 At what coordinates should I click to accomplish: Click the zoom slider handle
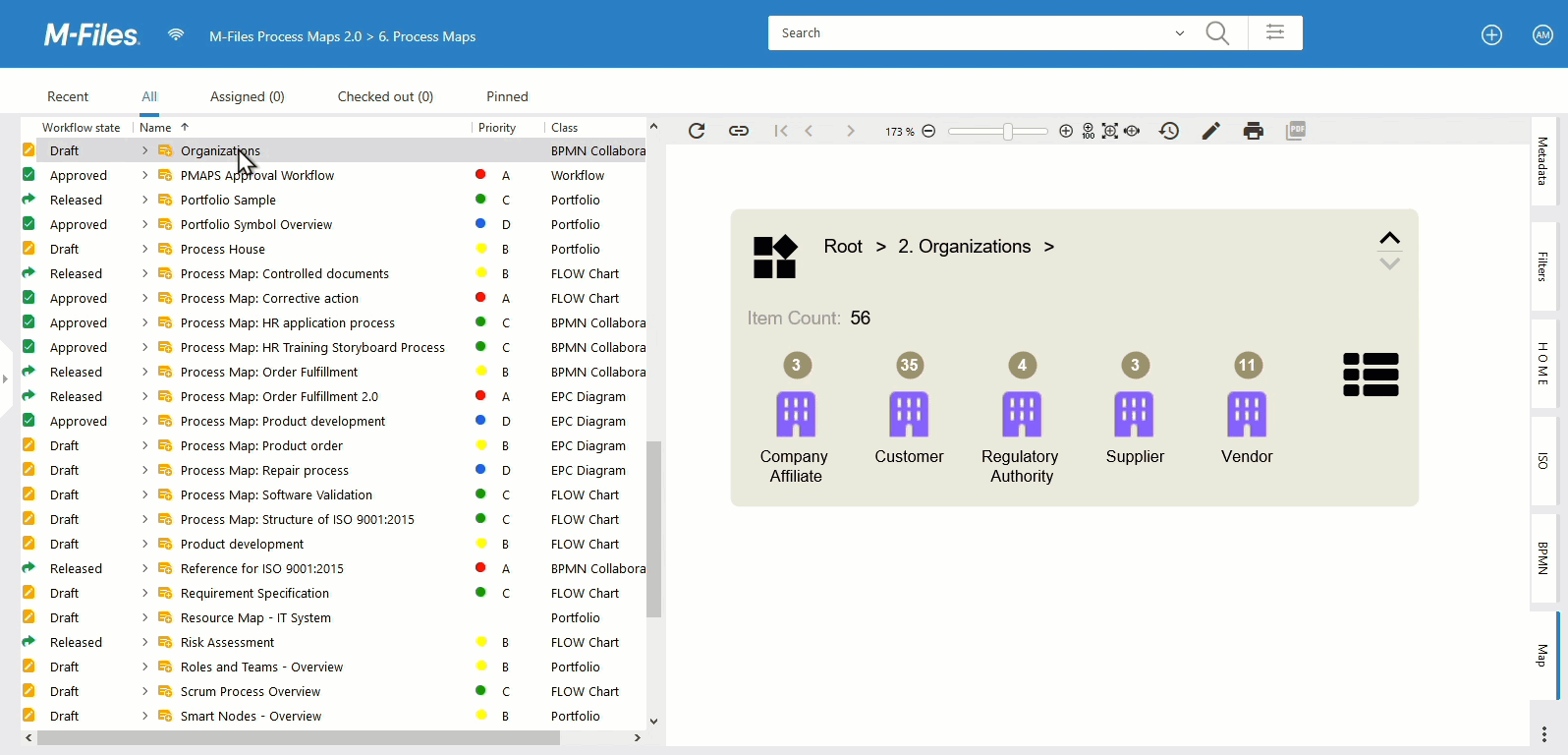tap(1008, 131)
